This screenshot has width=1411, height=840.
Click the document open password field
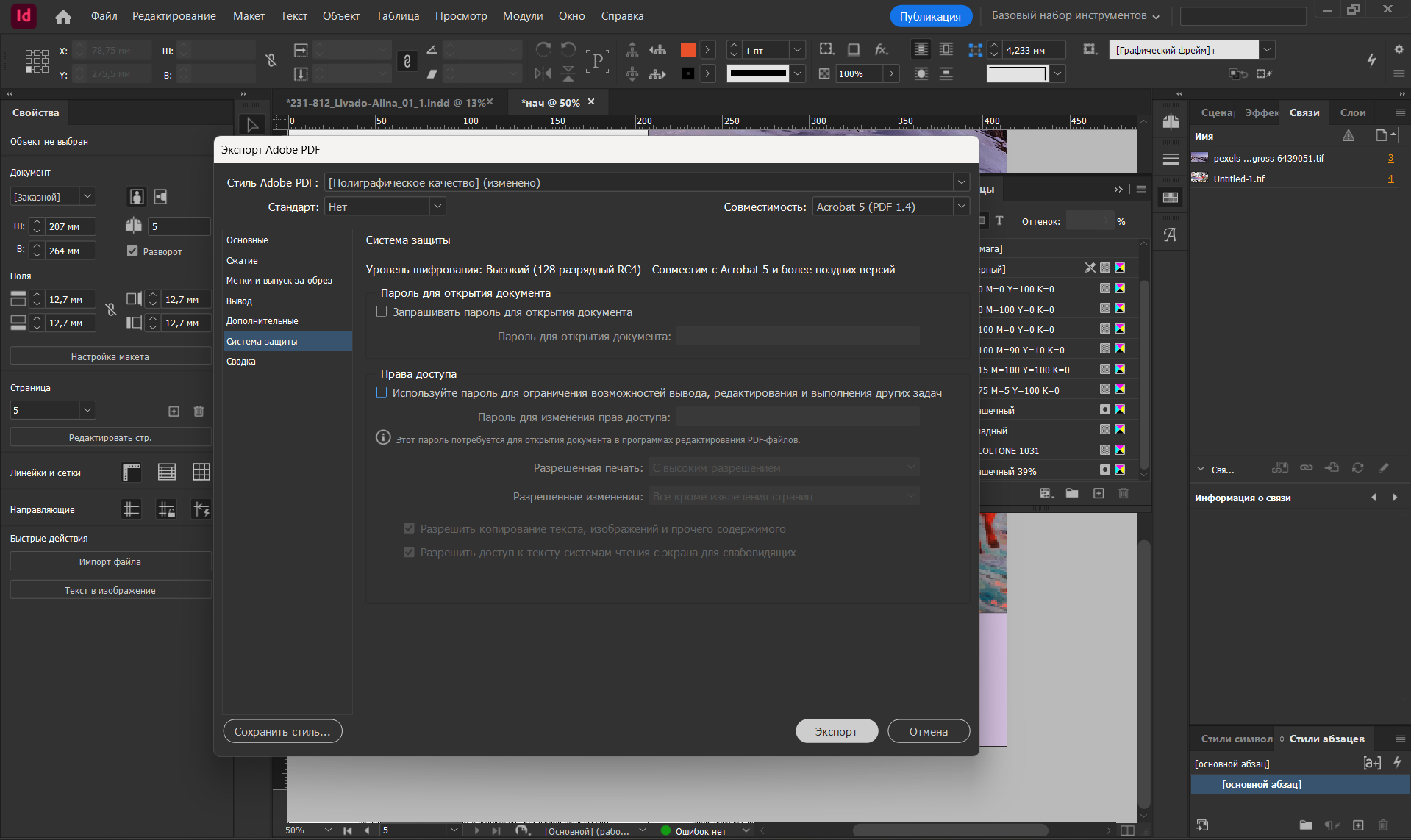point(798,336)
